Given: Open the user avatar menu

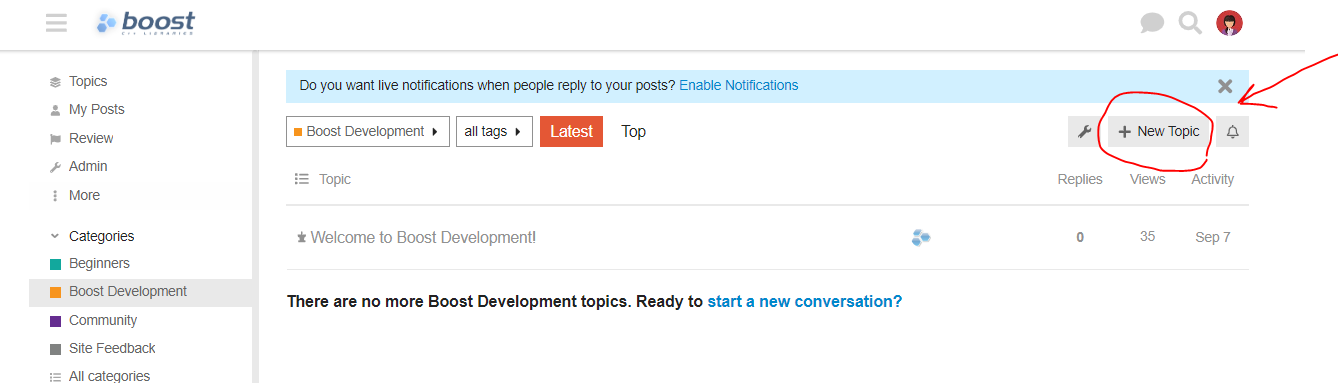Looking at the screenshot, I should (1229, 22).
